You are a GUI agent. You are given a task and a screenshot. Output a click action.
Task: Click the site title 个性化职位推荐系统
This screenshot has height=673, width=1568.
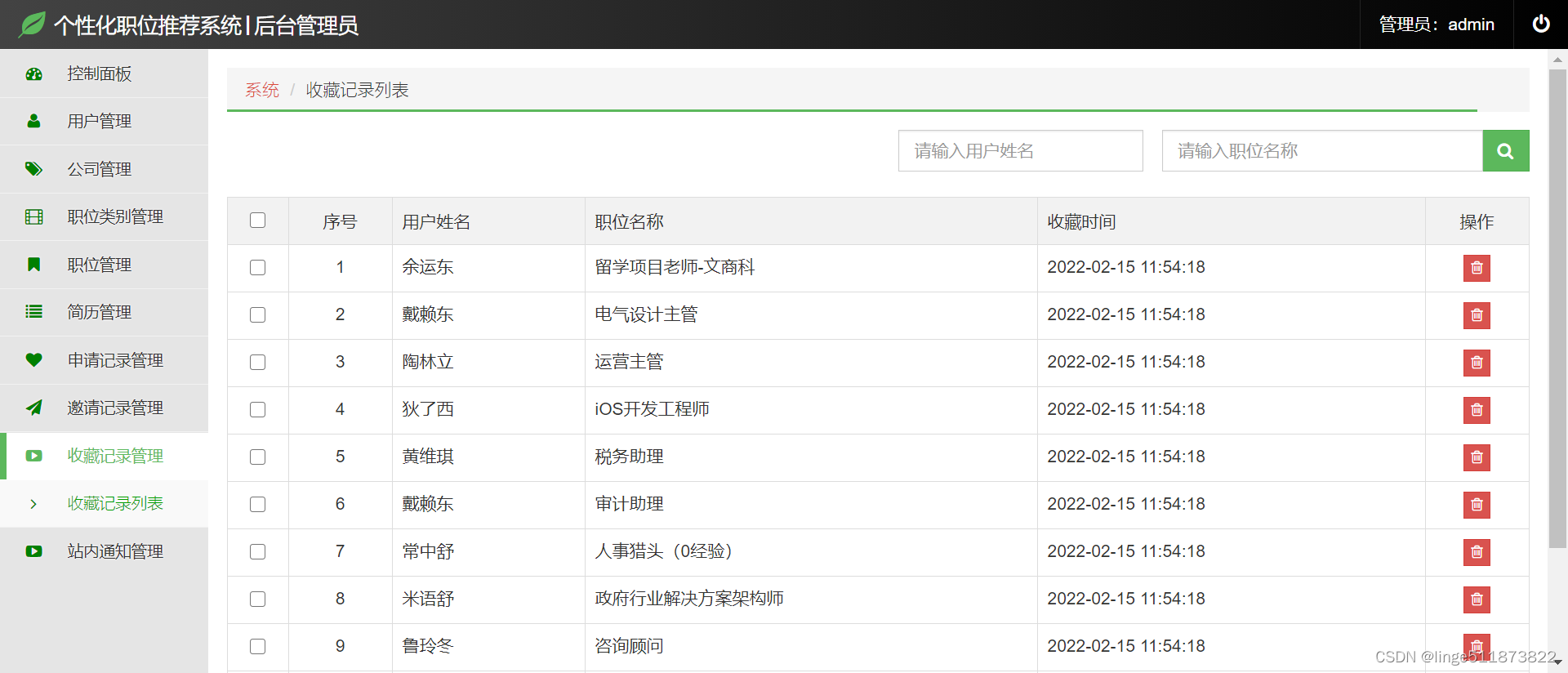148,25
